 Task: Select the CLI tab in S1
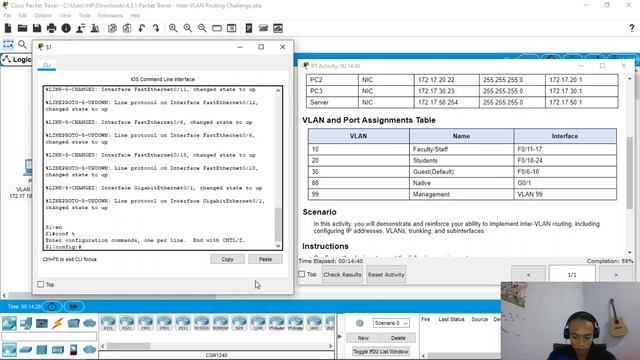tap(47, 65)
